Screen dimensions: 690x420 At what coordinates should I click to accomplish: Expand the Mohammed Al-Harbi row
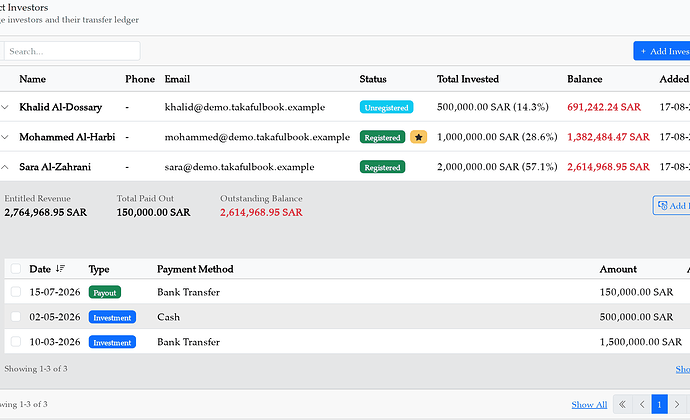(x=5, y=137)
